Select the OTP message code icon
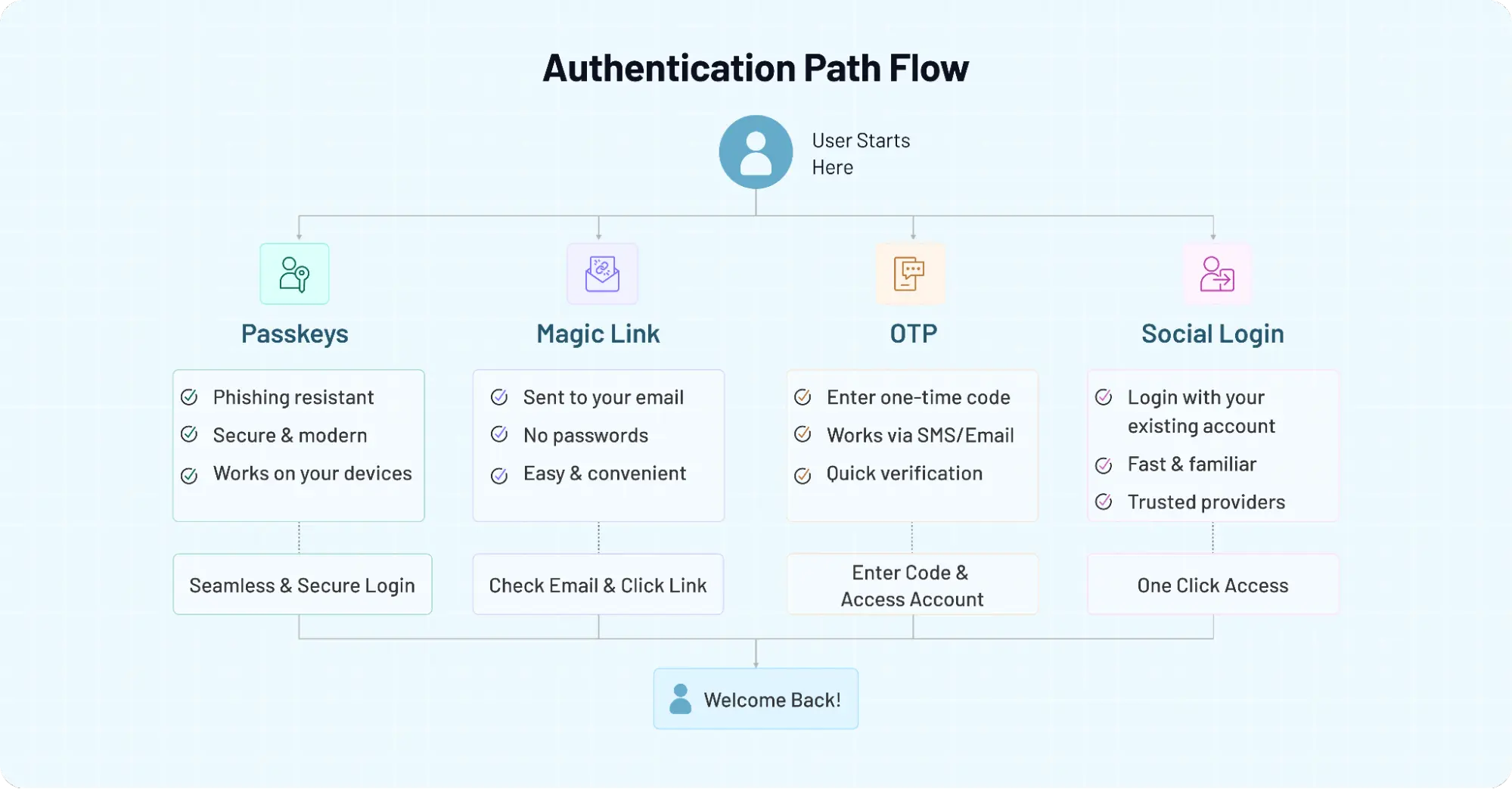Viewport: 1512px width, 789px height. coord(910,274)
